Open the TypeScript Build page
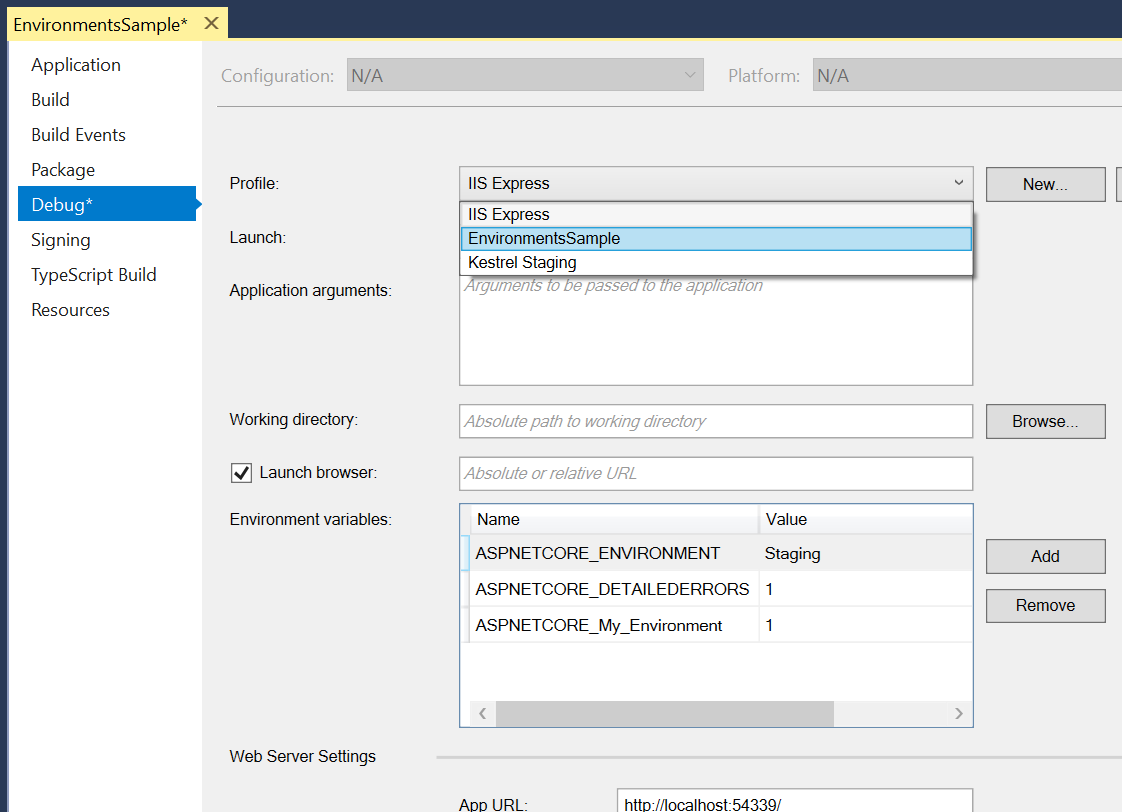The width and height of the screenshot is (1122, 812). (94, 275)
